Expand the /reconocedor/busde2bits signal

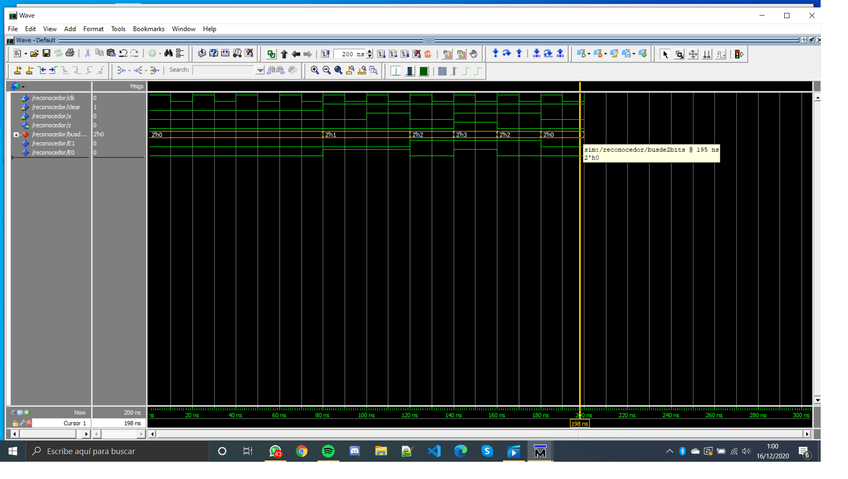click(16, 134)
